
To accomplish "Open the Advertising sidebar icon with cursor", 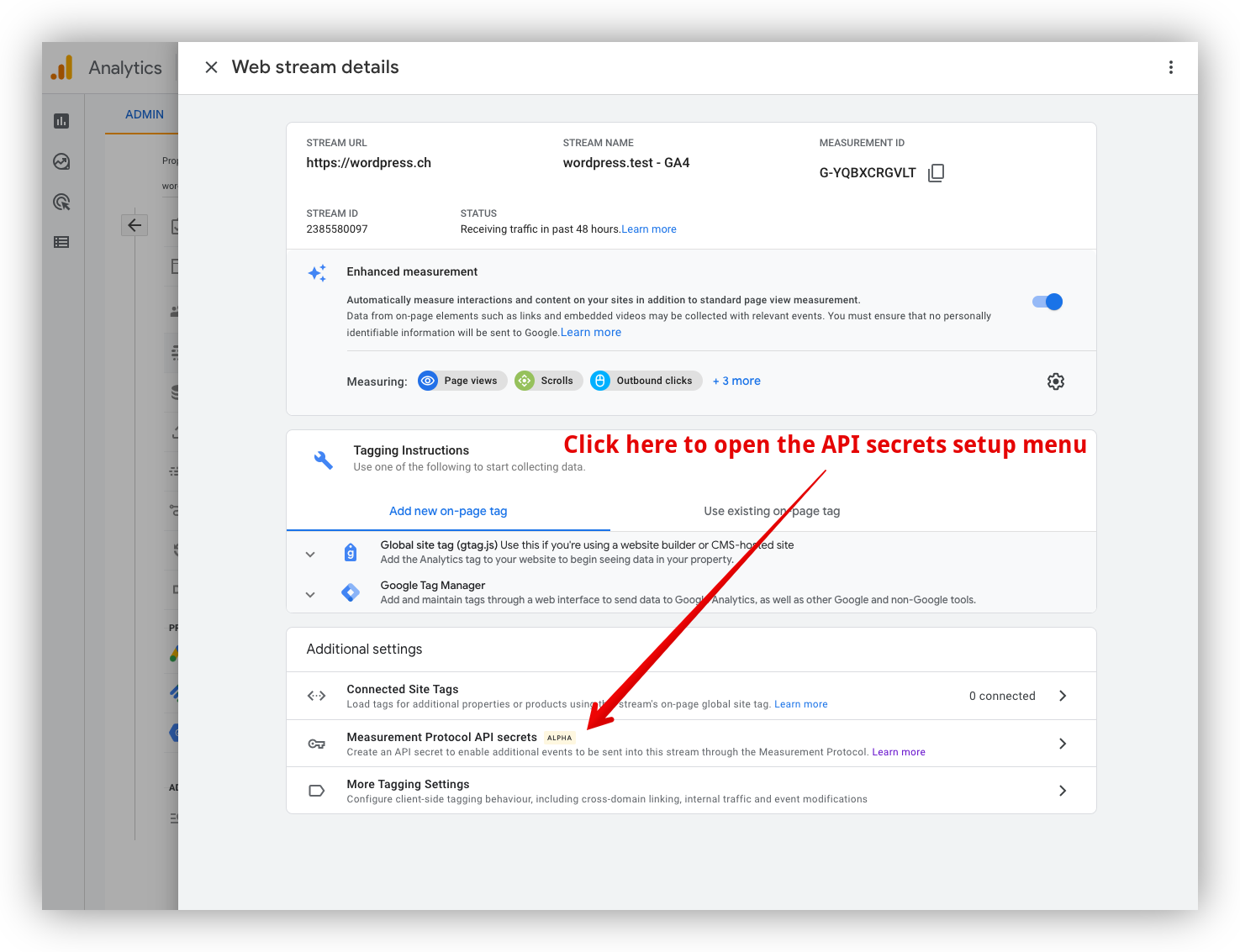I will click(x=61, y=202).
